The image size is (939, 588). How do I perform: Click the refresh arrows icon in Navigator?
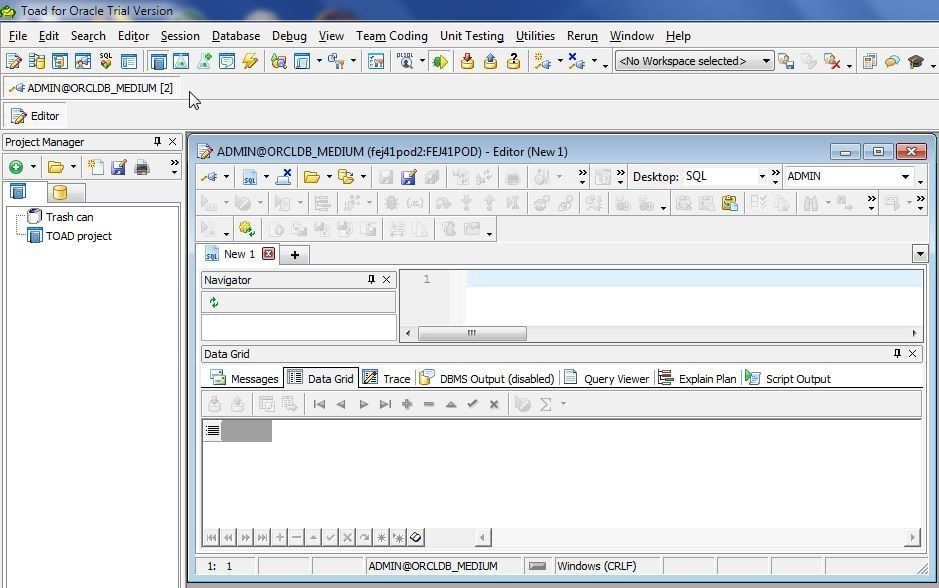point(214,302)
